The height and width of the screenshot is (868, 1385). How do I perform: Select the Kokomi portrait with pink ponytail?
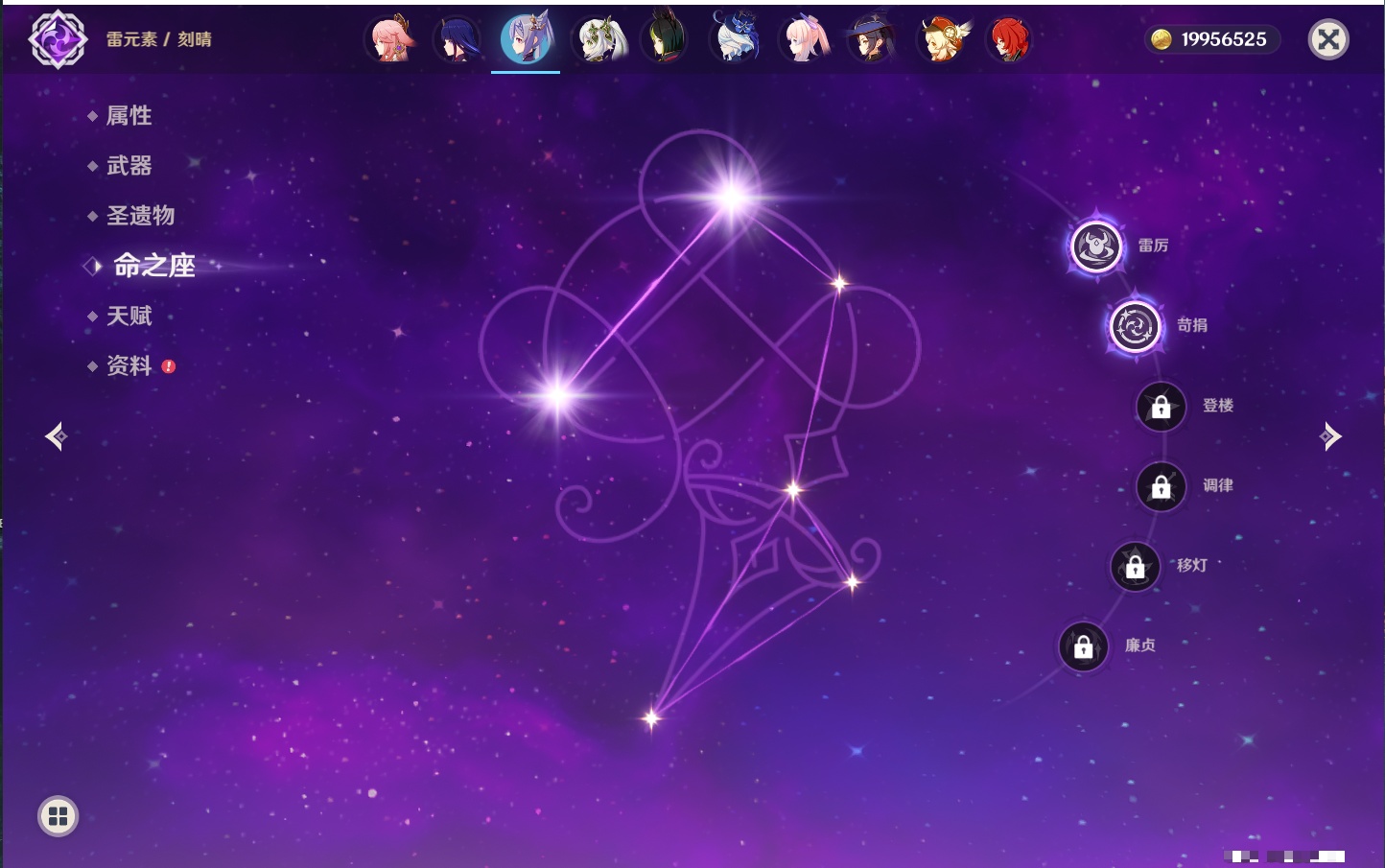804,39
